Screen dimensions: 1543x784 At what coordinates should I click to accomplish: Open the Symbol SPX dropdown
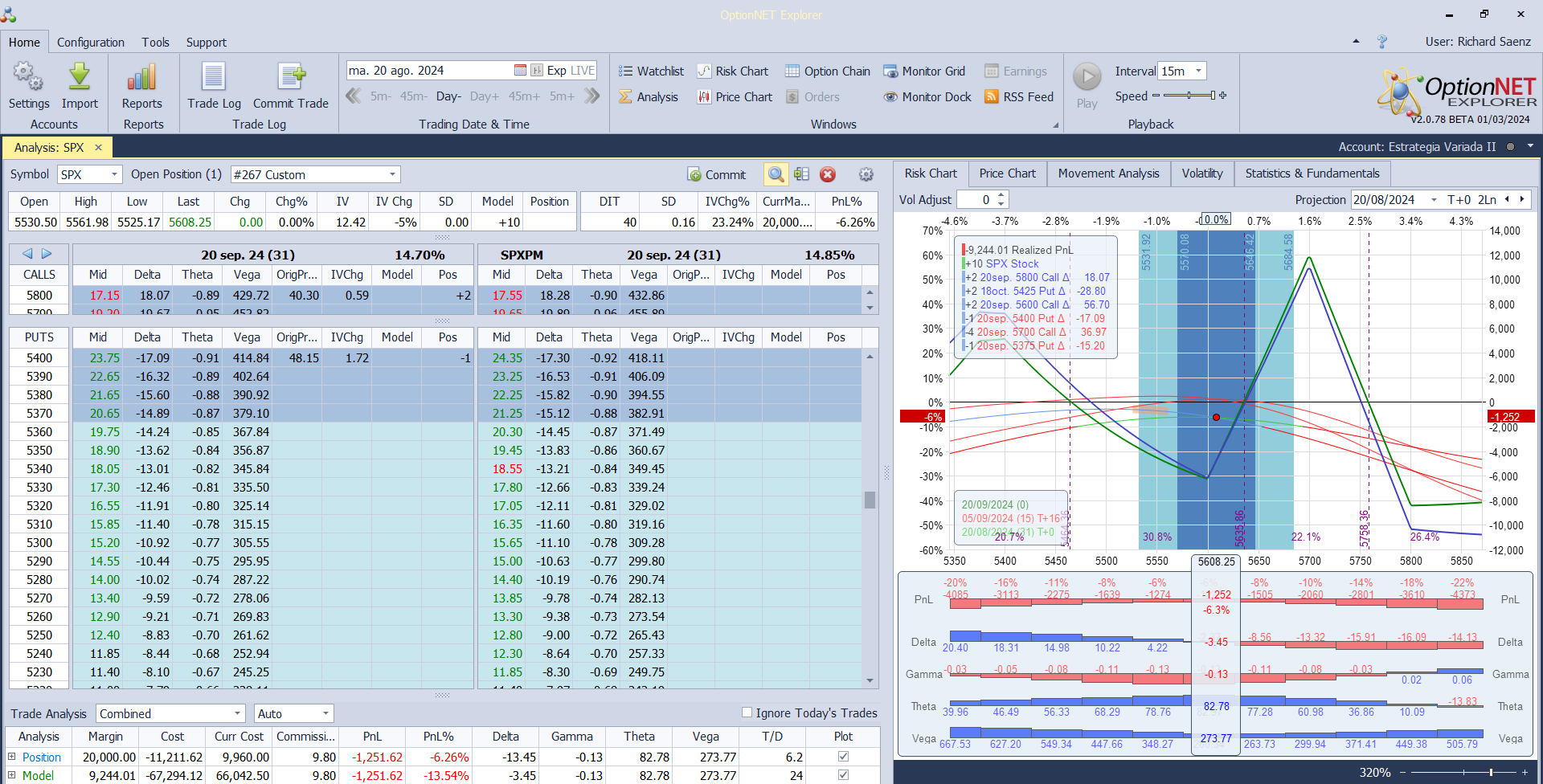(114, 174)
